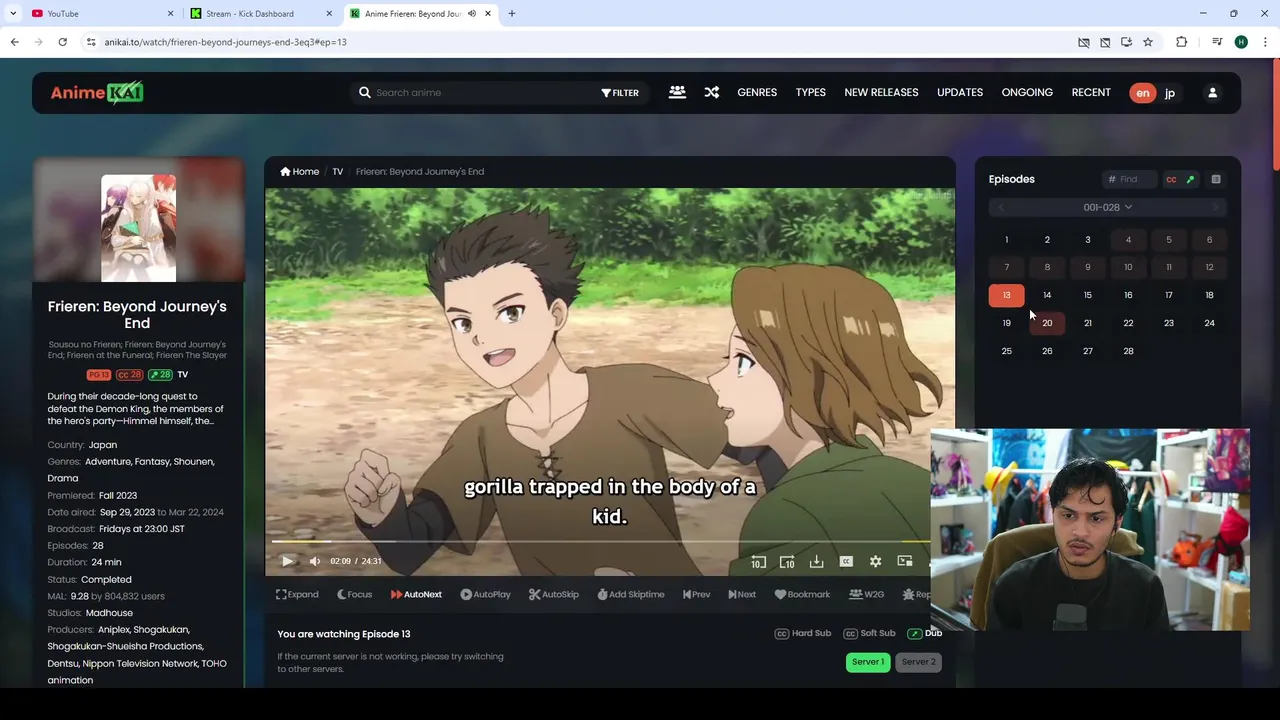The height and width of the screenshot is (720, 1280).
Task: Open video player settings gear
Action: click(875, 562)
